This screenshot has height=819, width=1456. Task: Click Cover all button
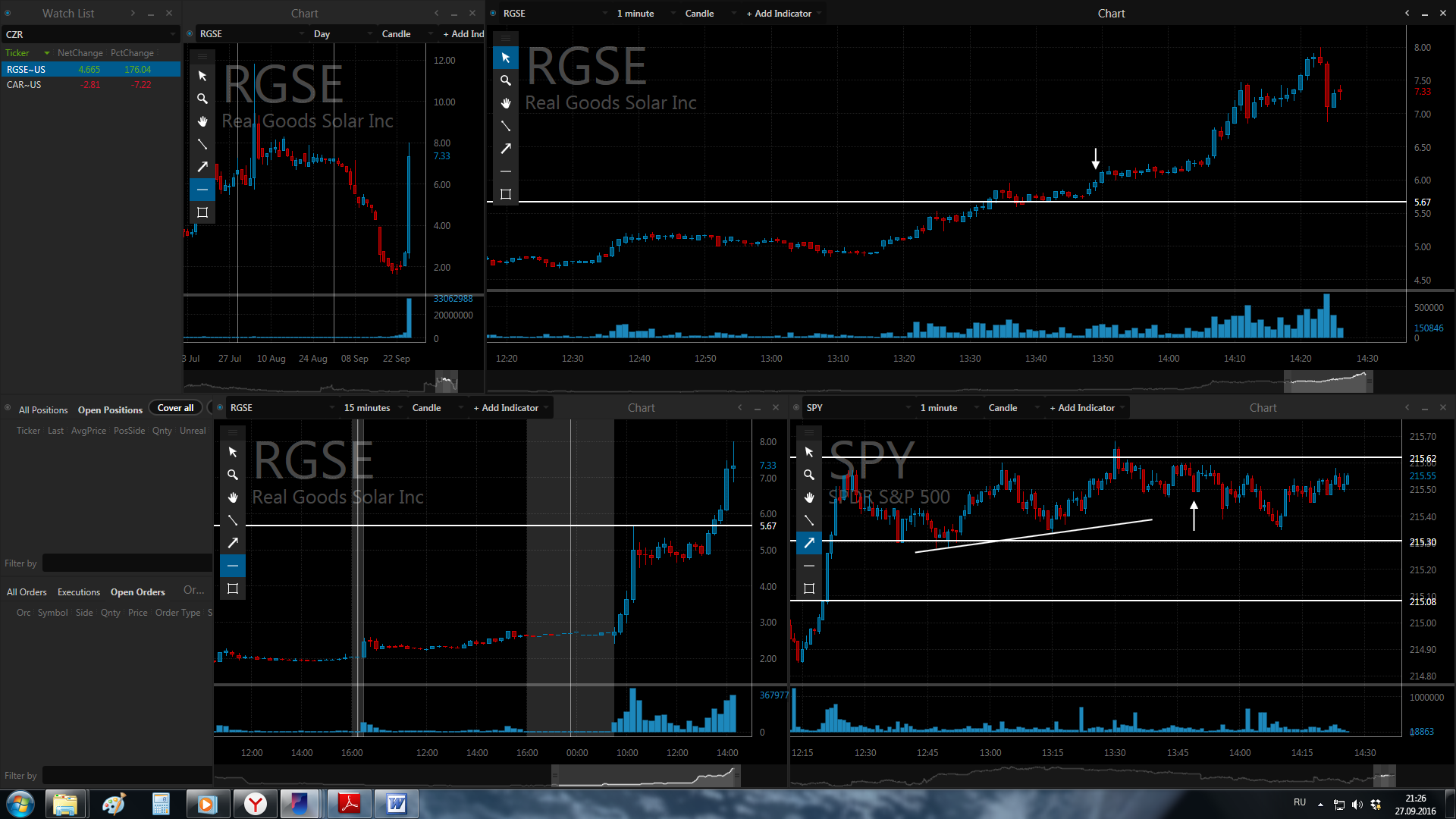point(175,407)
